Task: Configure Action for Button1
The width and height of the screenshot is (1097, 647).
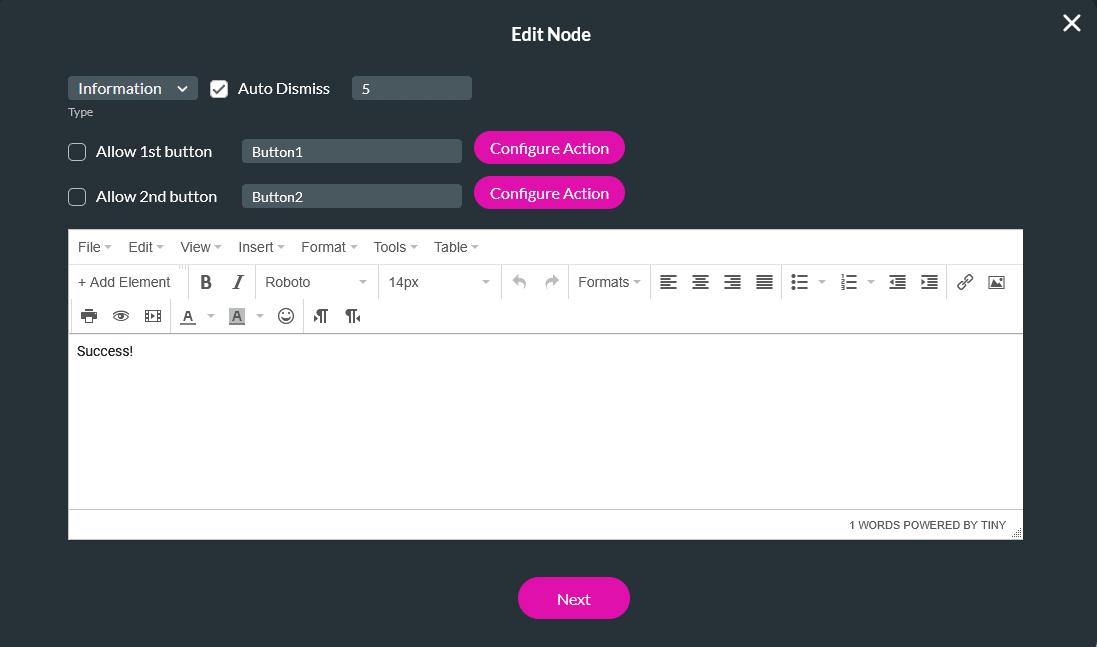Action: [x=549, y=147]
